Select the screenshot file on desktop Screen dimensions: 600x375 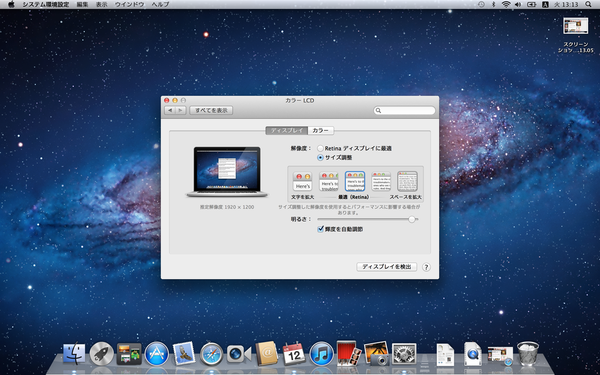pyautogui.click(x=576, y=35)
